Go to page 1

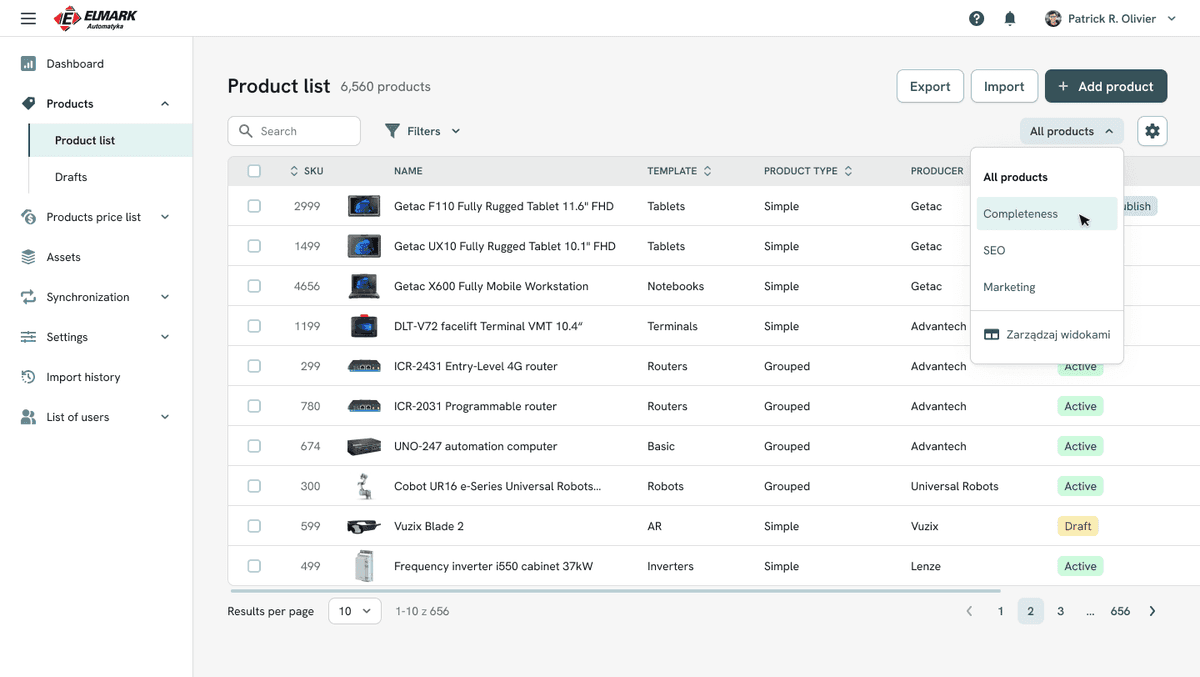point(1000,611)
